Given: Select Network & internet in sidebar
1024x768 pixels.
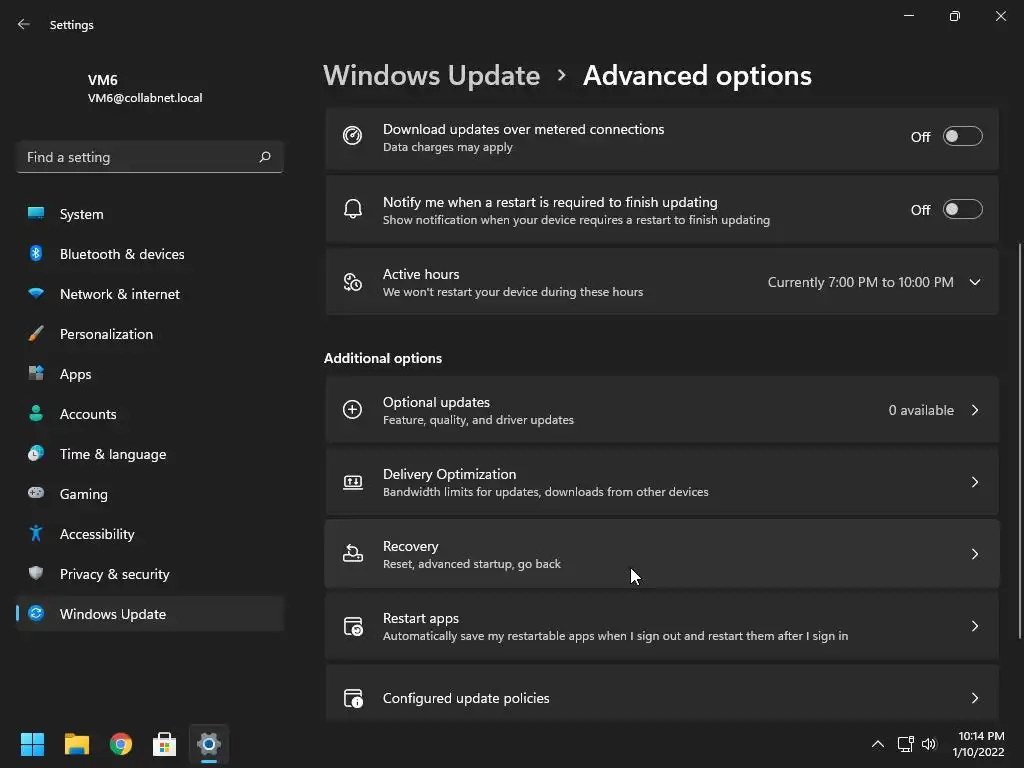Looking at the screenshot, I should 150,294.
